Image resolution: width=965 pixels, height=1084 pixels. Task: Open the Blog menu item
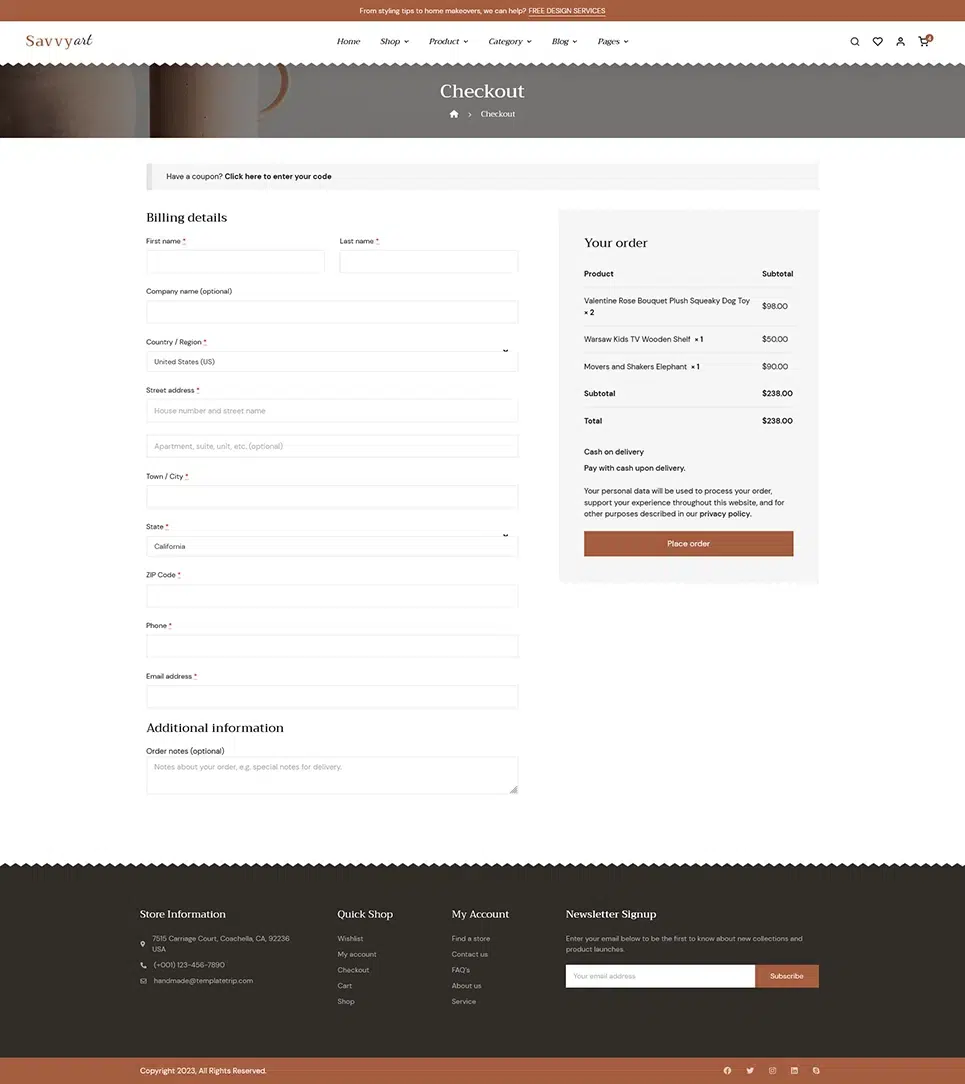(x=564, y=42)
